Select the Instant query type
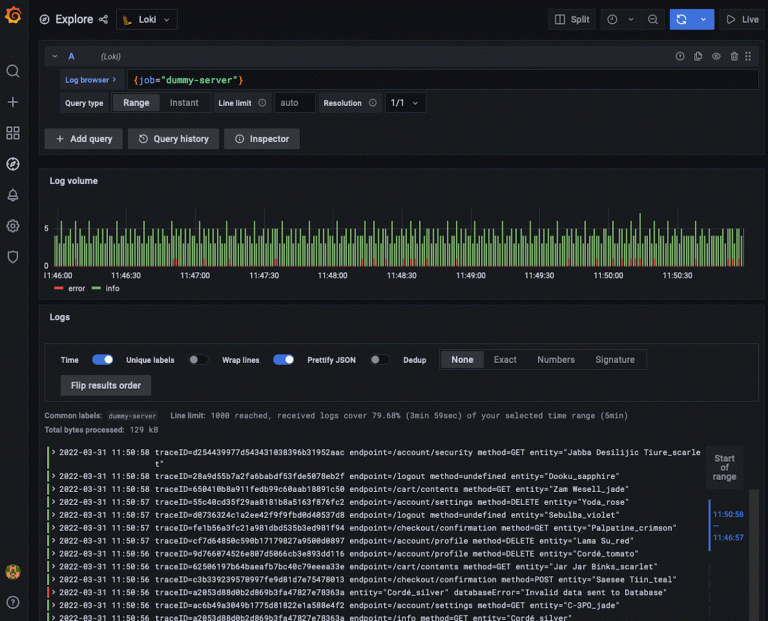This screenshot has width=768, height=621. point(184,103)
